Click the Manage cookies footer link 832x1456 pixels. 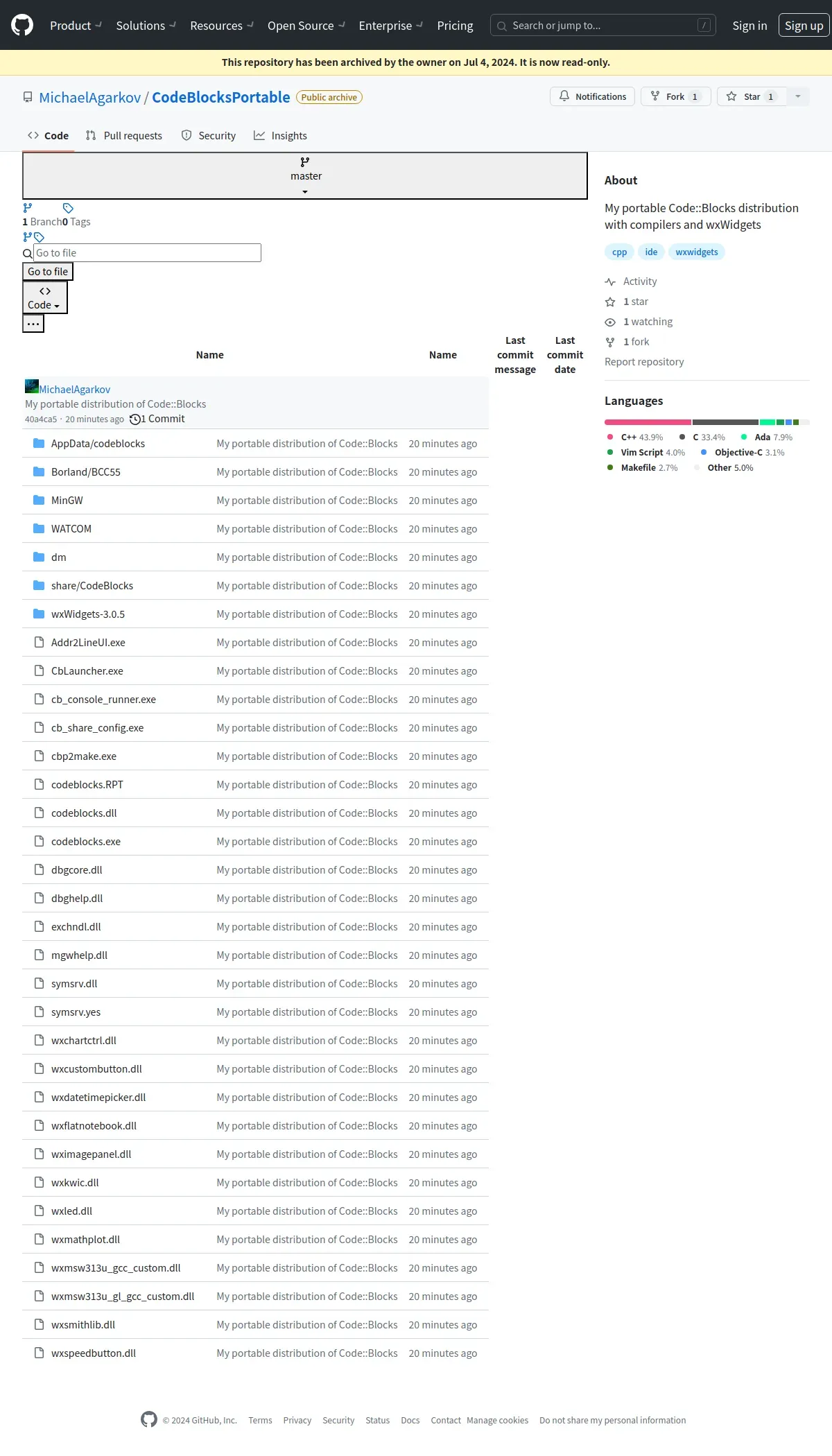coord(497,1420)
